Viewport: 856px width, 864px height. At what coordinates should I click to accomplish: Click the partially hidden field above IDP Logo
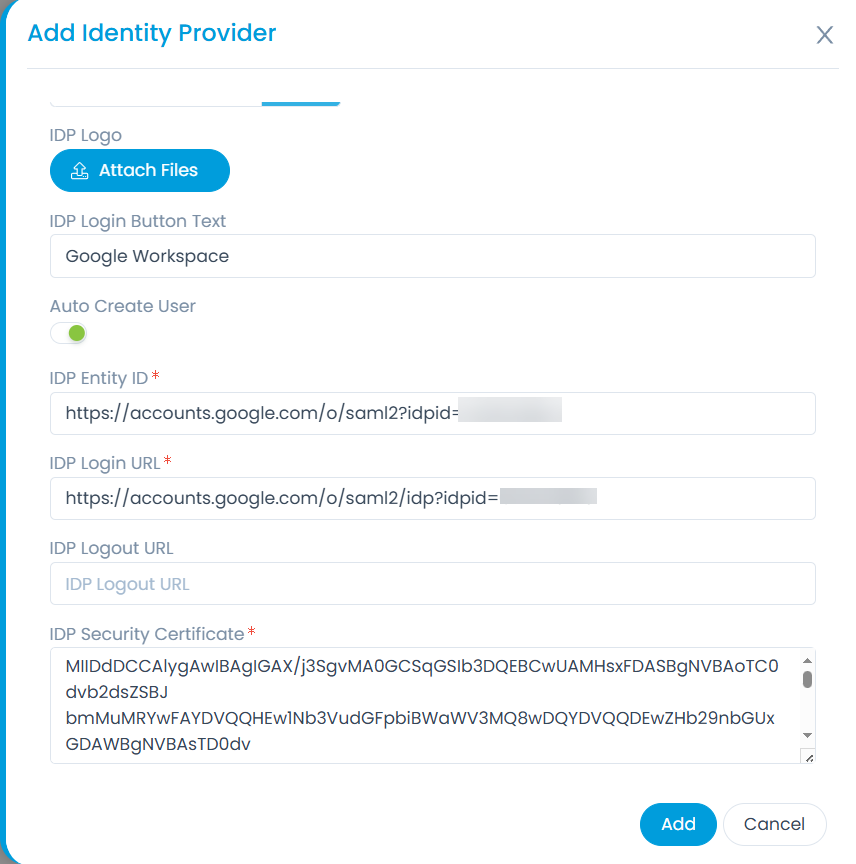click(x=155, y=101)
